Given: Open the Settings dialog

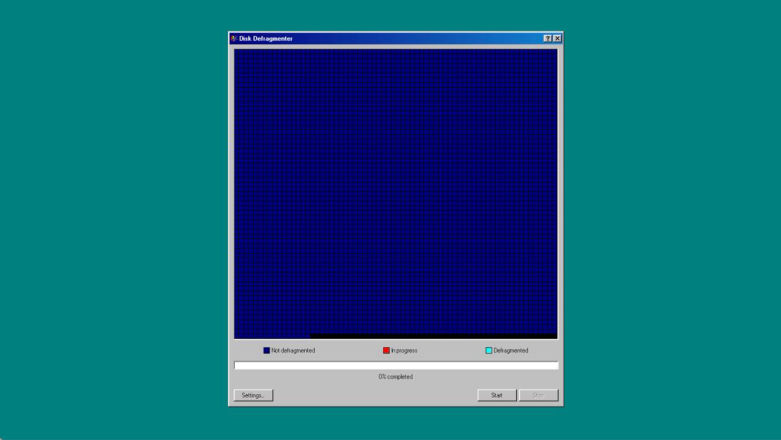Looking at the screenshot, I should [x=253, y=395].
